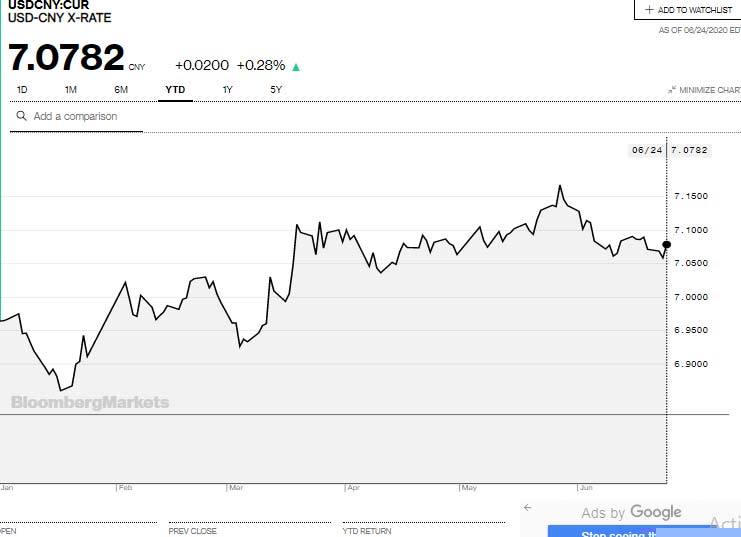Click the magnifier icon beside Add a comparison
Screen dimensions: 741x537
click(x=21, y=116)
